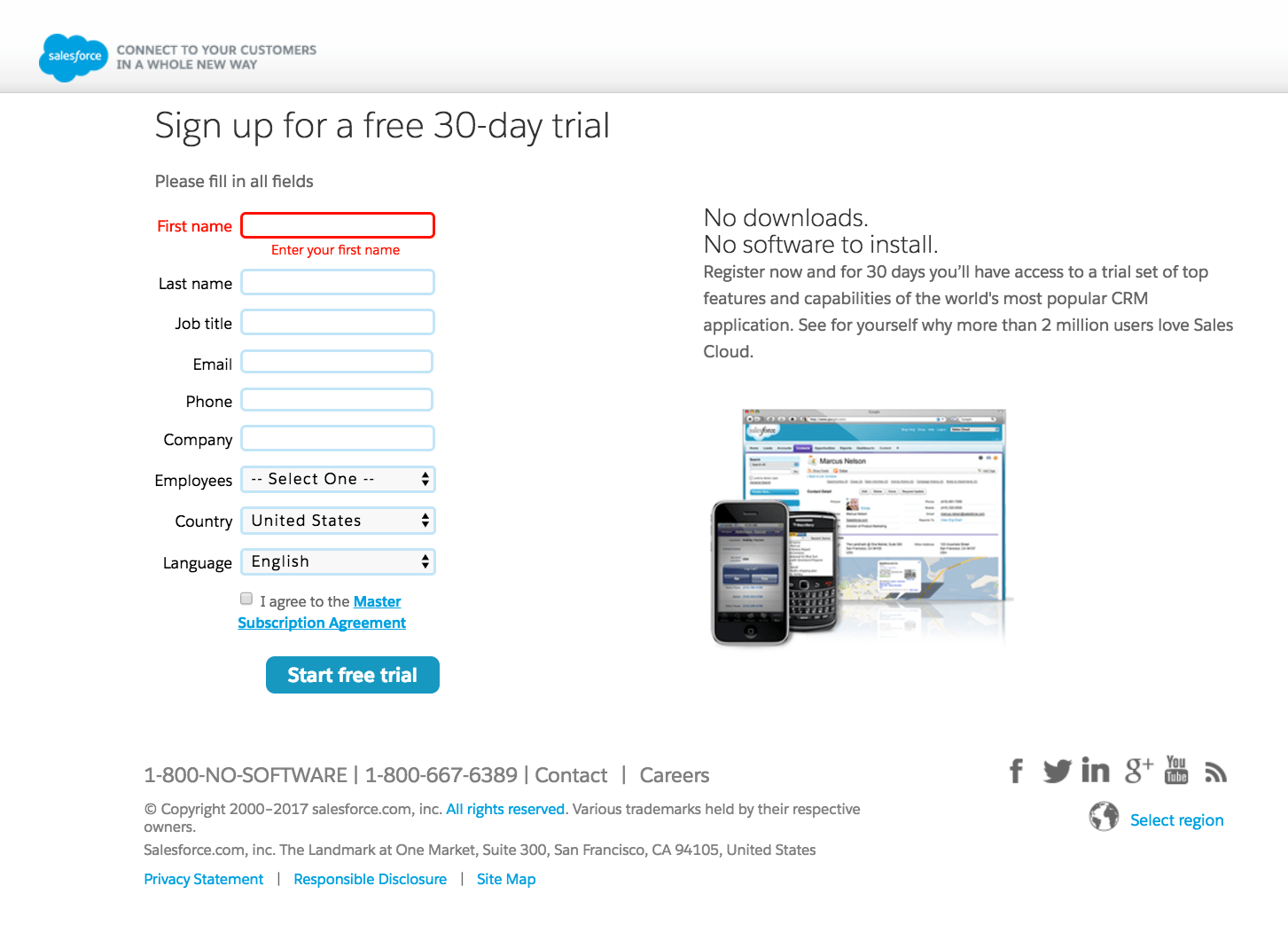1288x925 pixels.
Task: Focus the Phone input field
Action: 337,400
